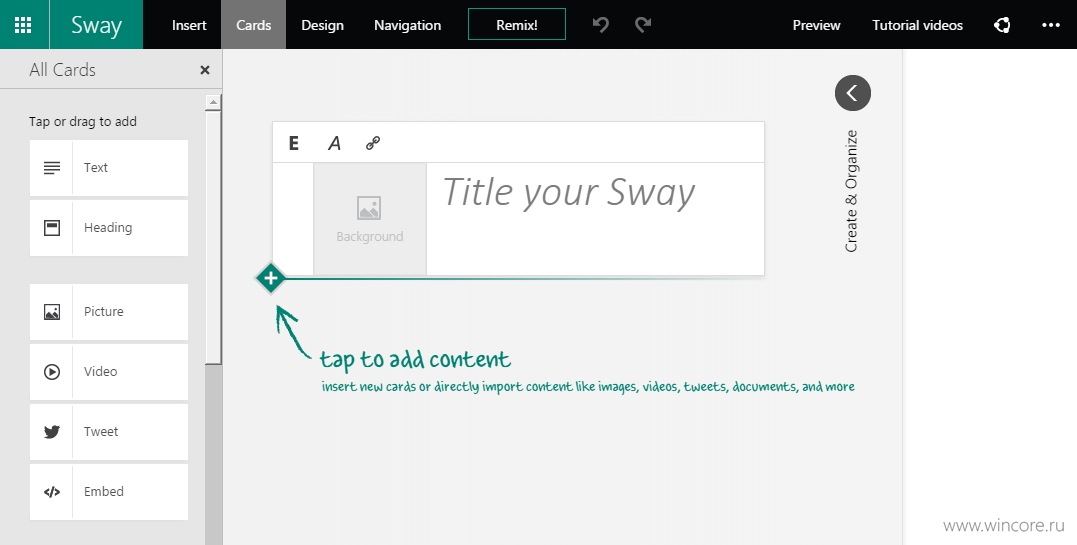Open the Design menu
This screenshot has width=1077, height=545.
point(322,25)
